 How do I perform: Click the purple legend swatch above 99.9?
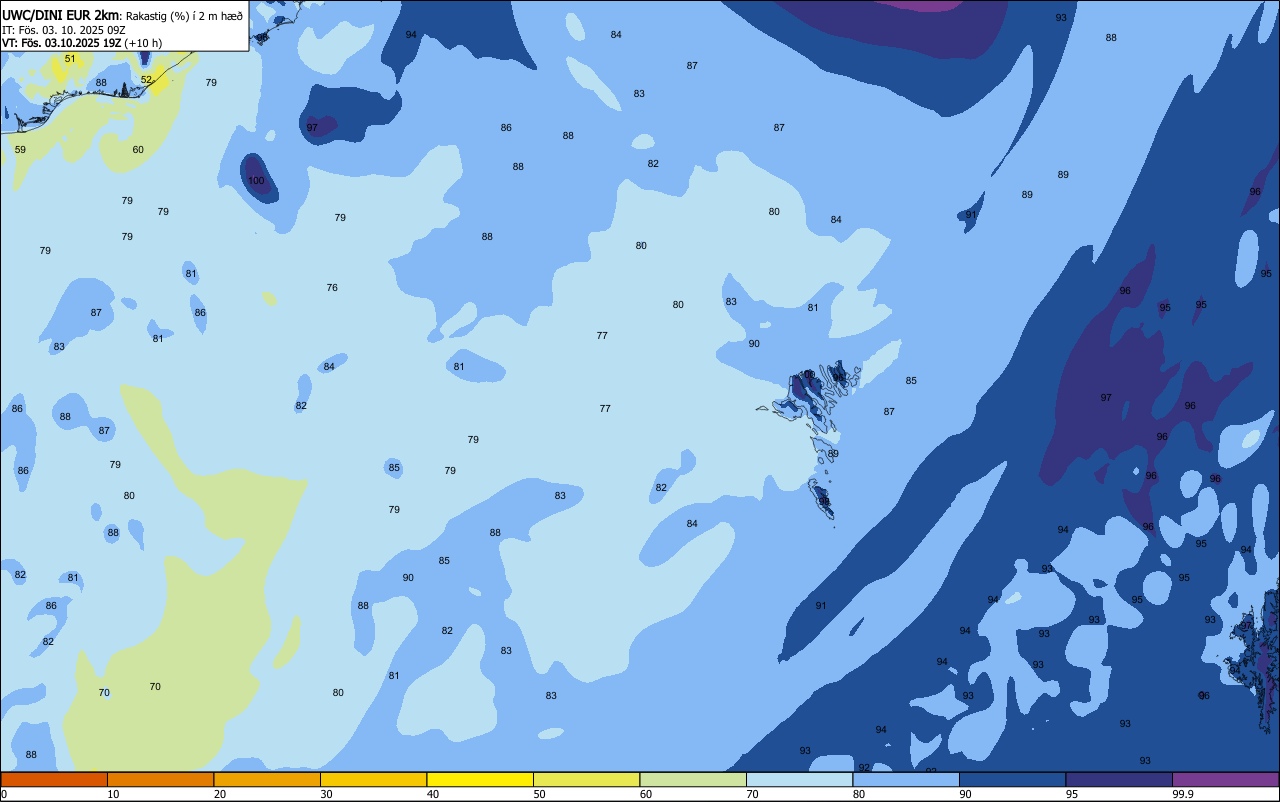pos(1225,779)
